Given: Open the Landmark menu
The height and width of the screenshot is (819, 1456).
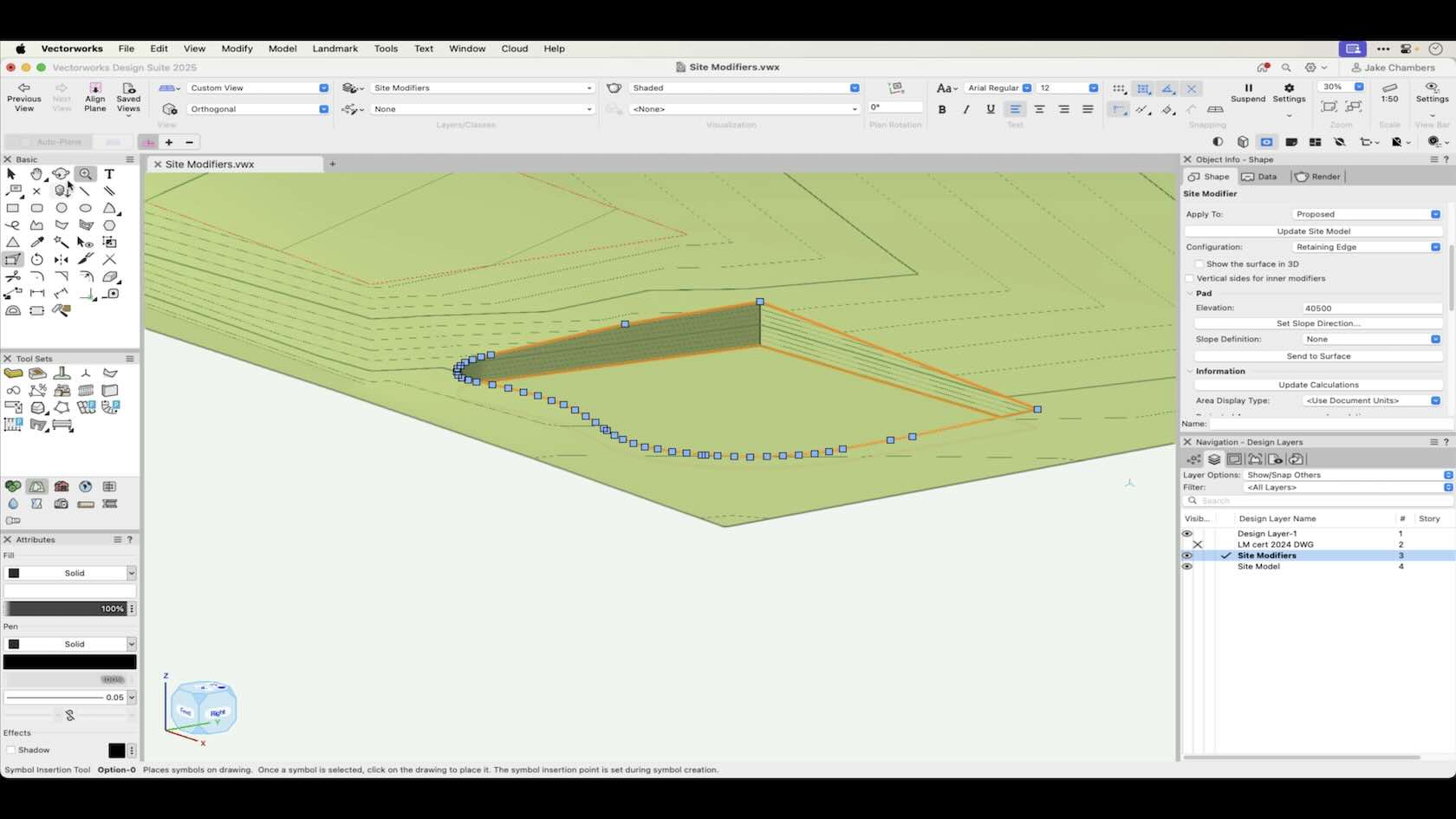Looking at the screenshot, I should 335,49.
